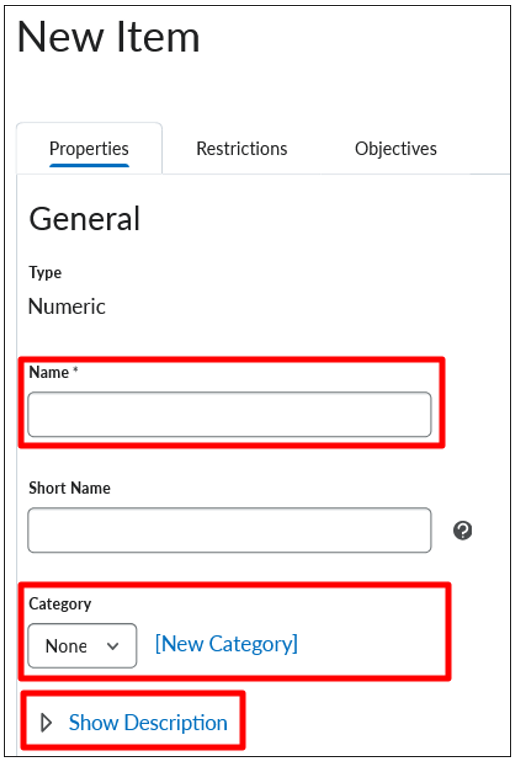The height and width of the screenshot is (760, 516).
Task: Click the Short Name field label
Action: (70, 488)
